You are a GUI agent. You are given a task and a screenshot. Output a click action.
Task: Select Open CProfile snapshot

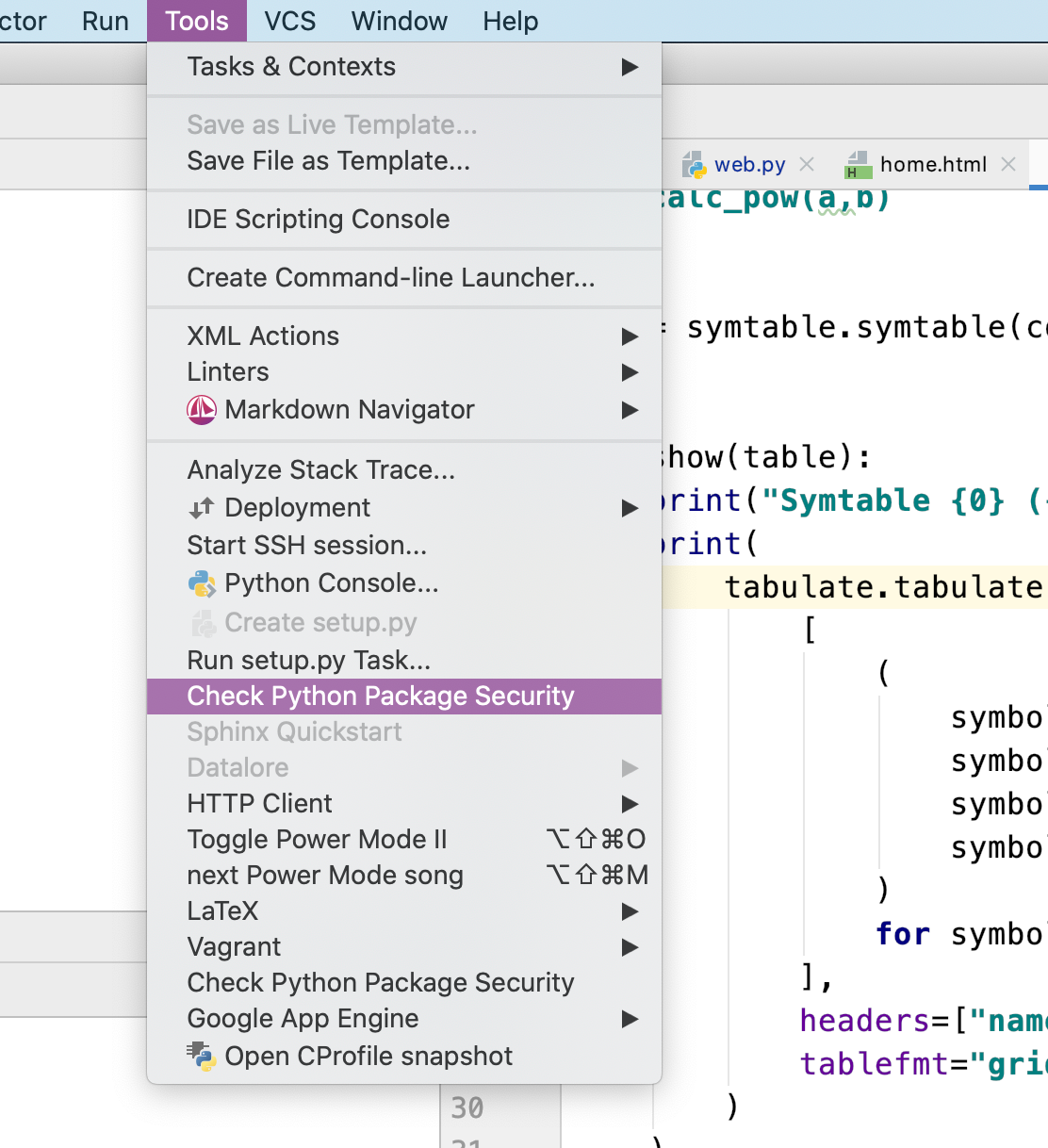(x=404, y=1057)
